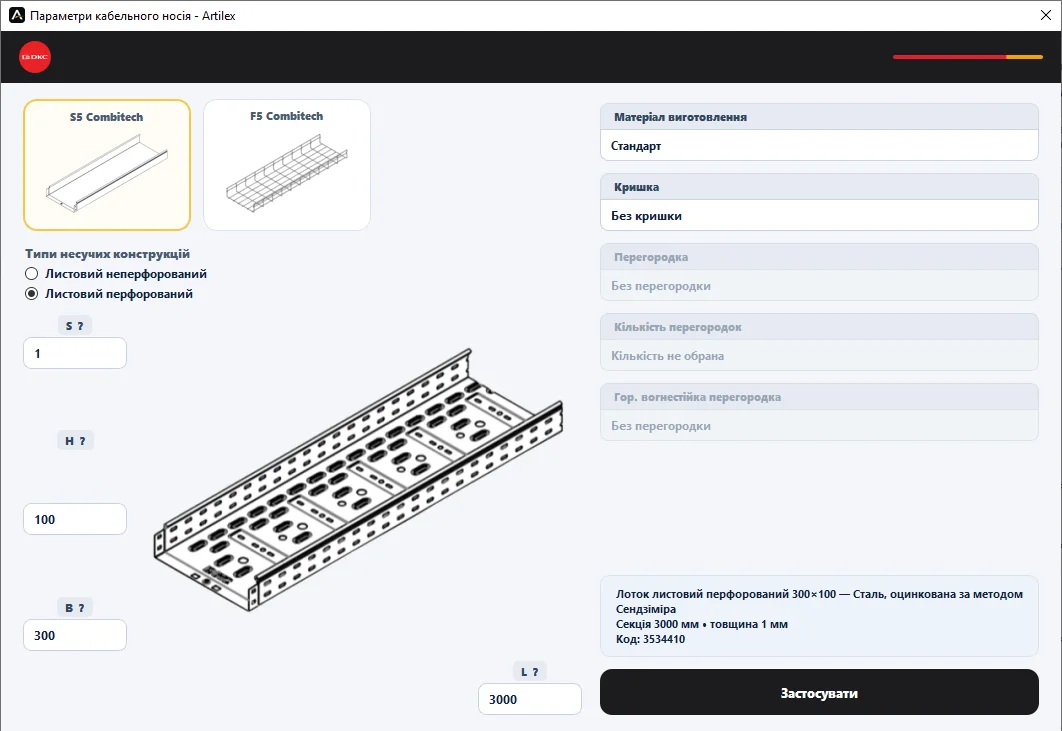Click the Секція 3000 мм thickness line
Image resolution: width=1062 pixels, height=731 pixels.
702,624
